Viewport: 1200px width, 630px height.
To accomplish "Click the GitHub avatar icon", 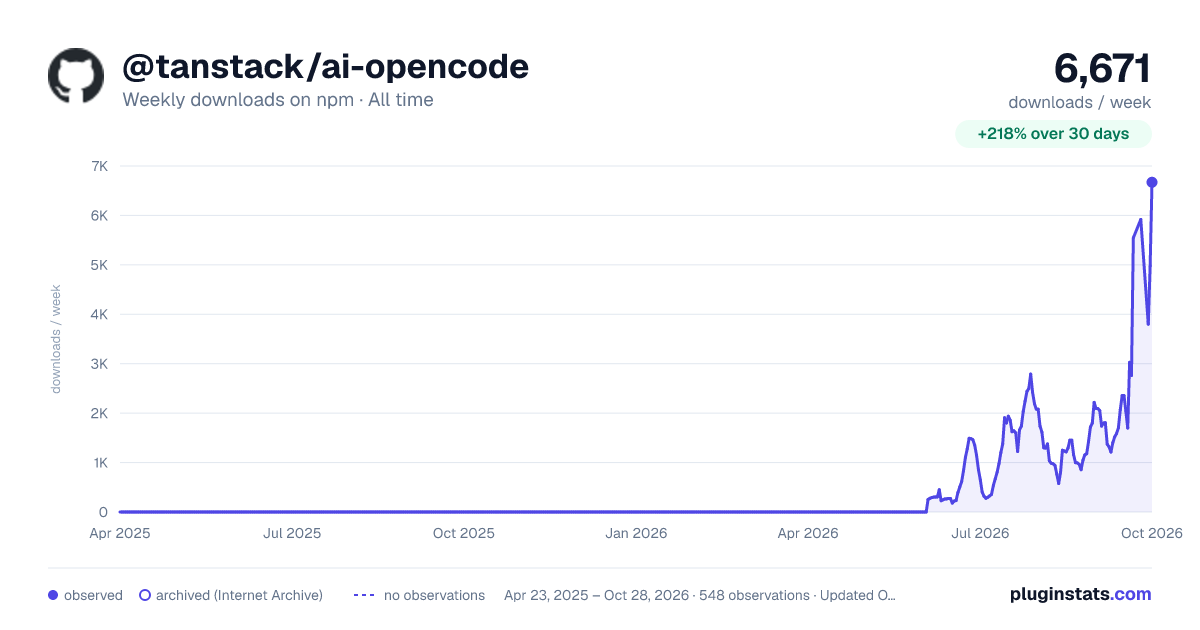I will point(76,75).
